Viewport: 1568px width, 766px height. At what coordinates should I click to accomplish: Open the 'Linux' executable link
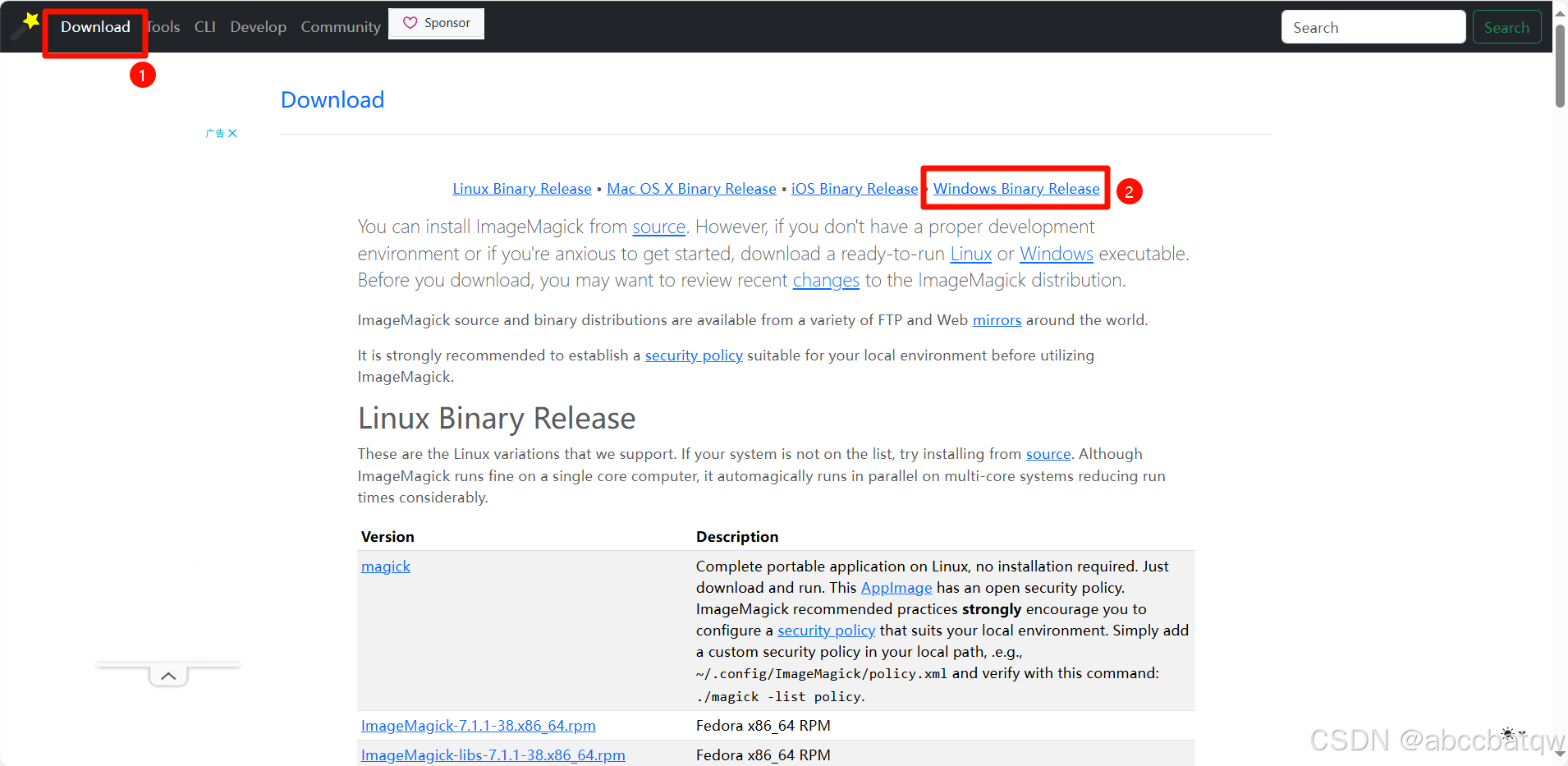(971, 254)
